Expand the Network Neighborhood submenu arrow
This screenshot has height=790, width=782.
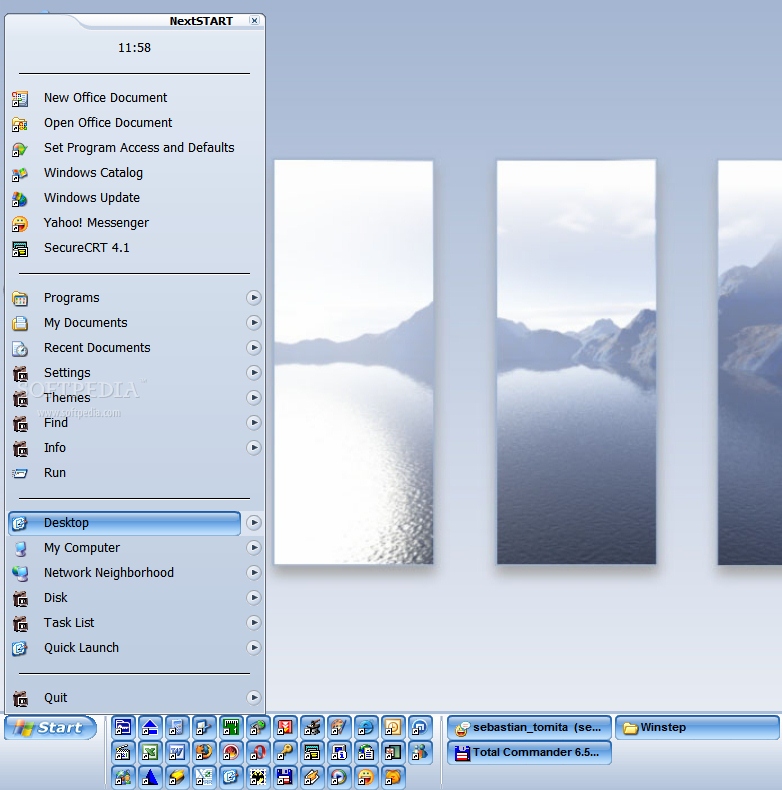(254, 572)
